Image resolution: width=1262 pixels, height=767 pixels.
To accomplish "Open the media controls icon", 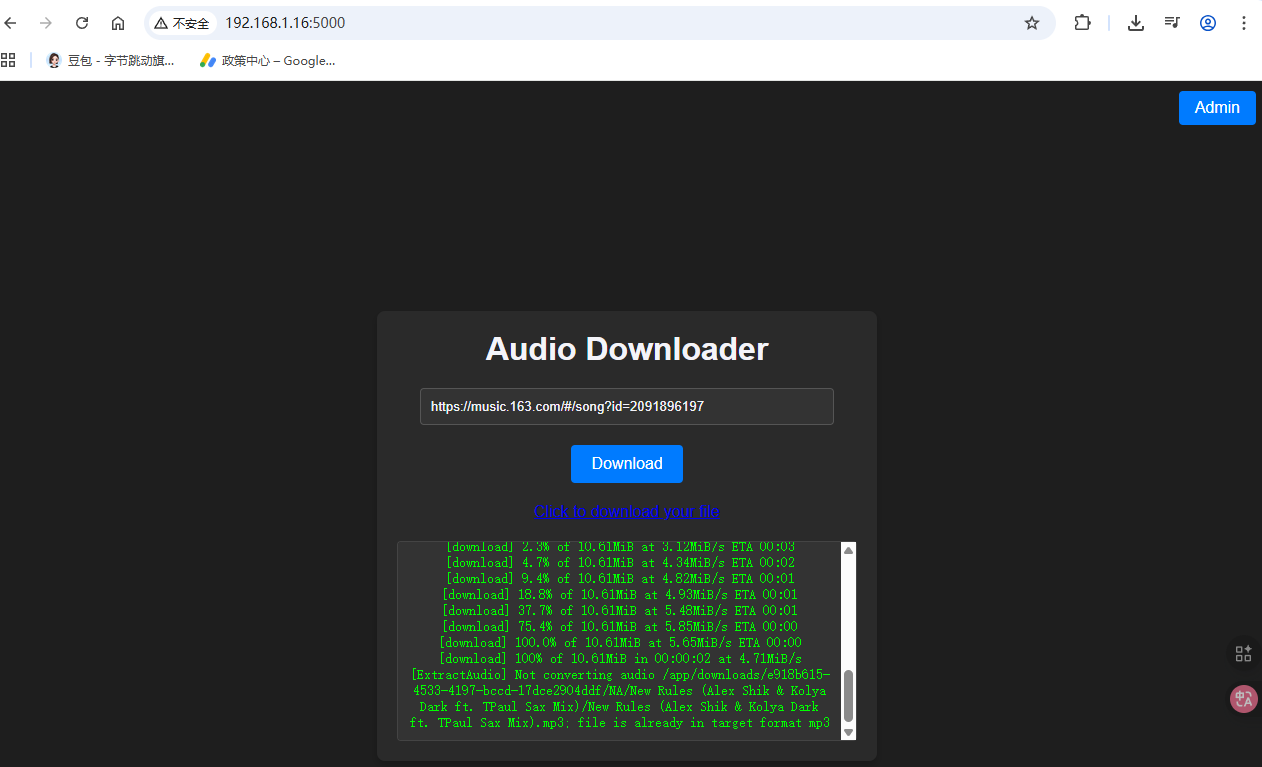I will tap(1172, 23).
